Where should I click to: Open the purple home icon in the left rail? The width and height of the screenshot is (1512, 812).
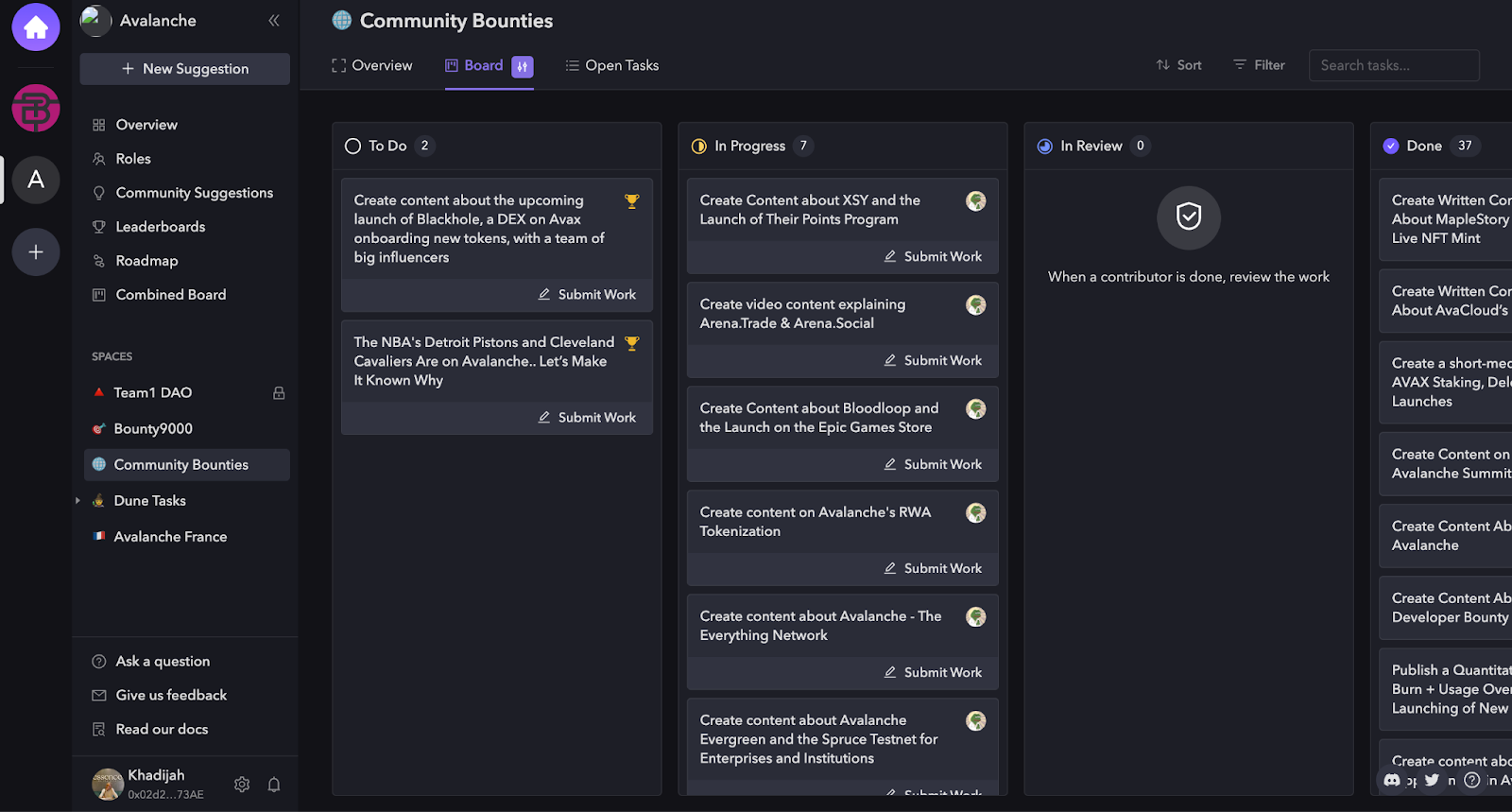point(36,27)
